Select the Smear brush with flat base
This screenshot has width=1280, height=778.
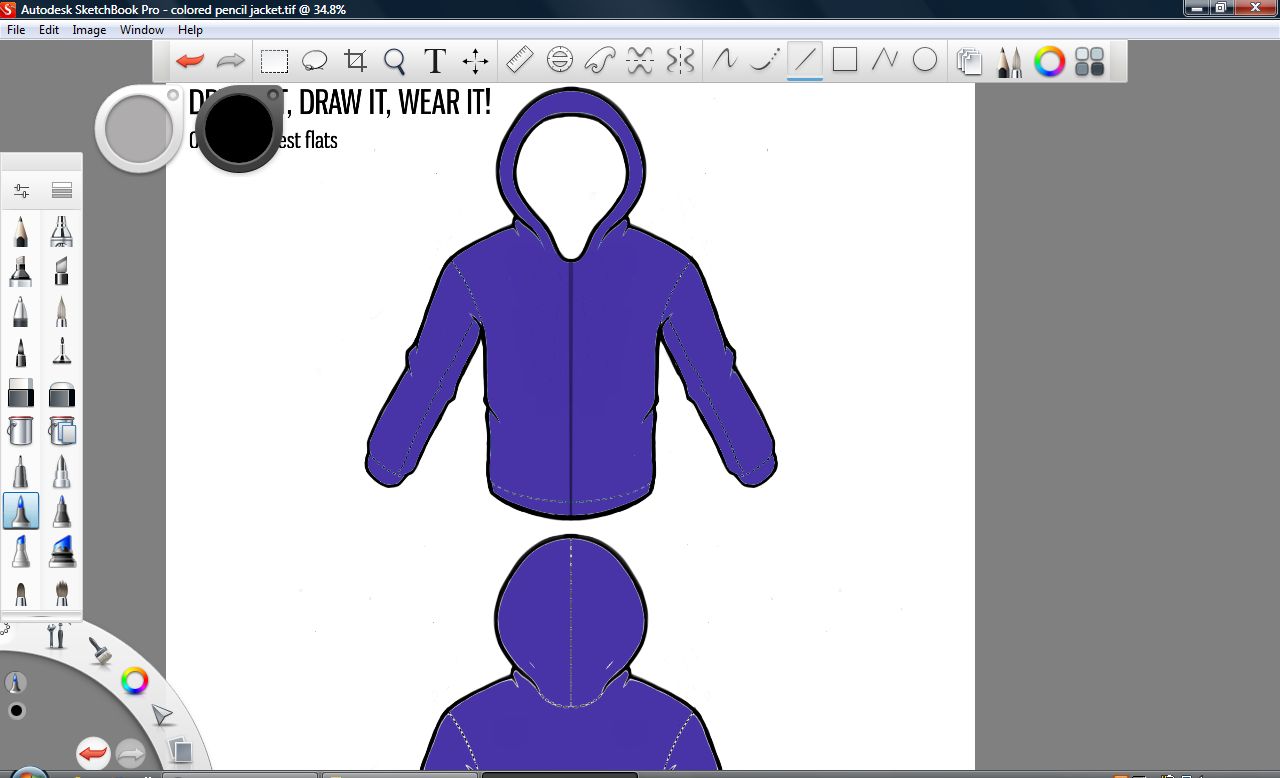(62, 351)
